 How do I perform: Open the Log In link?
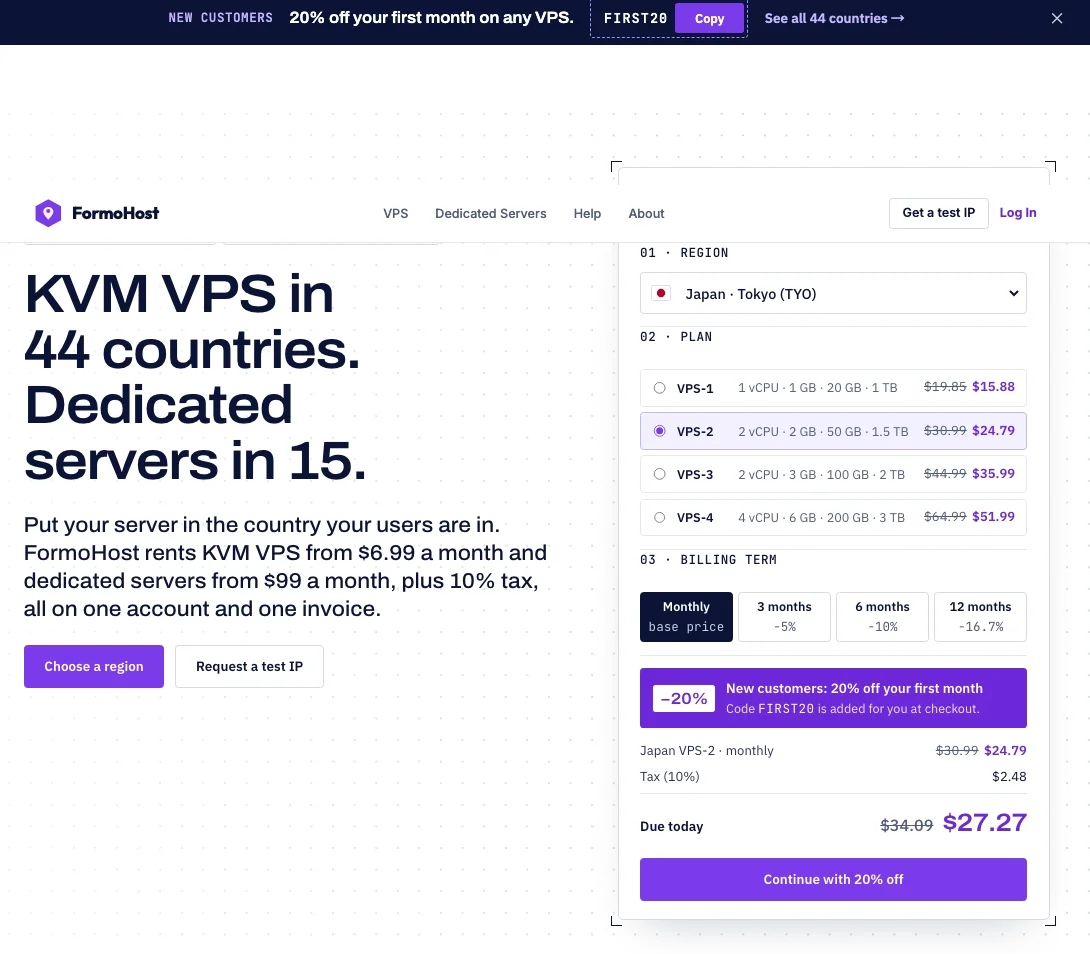tap(1018, 213)
